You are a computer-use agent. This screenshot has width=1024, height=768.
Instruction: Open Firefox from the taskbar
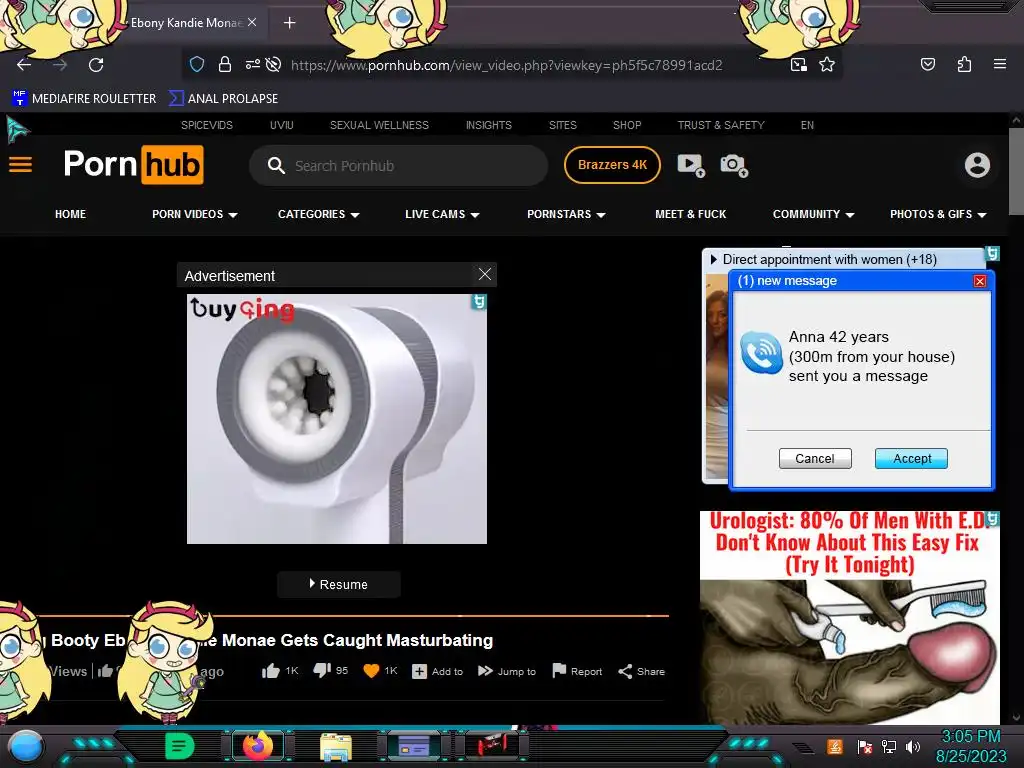257,746
